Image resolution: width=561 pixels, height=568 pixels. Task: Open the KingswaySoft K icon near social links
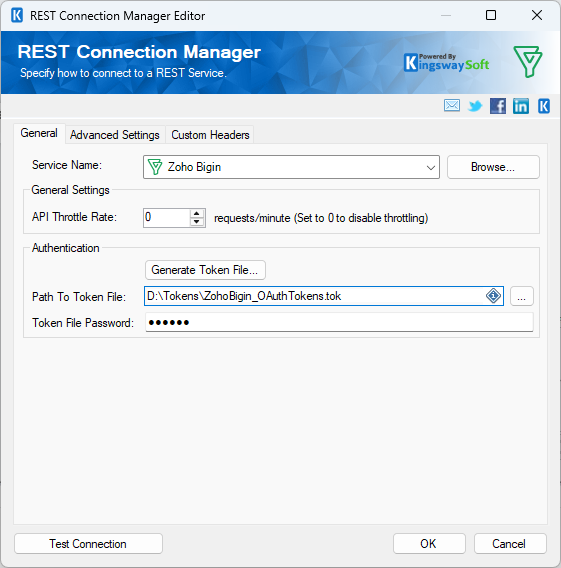[544, 106]
